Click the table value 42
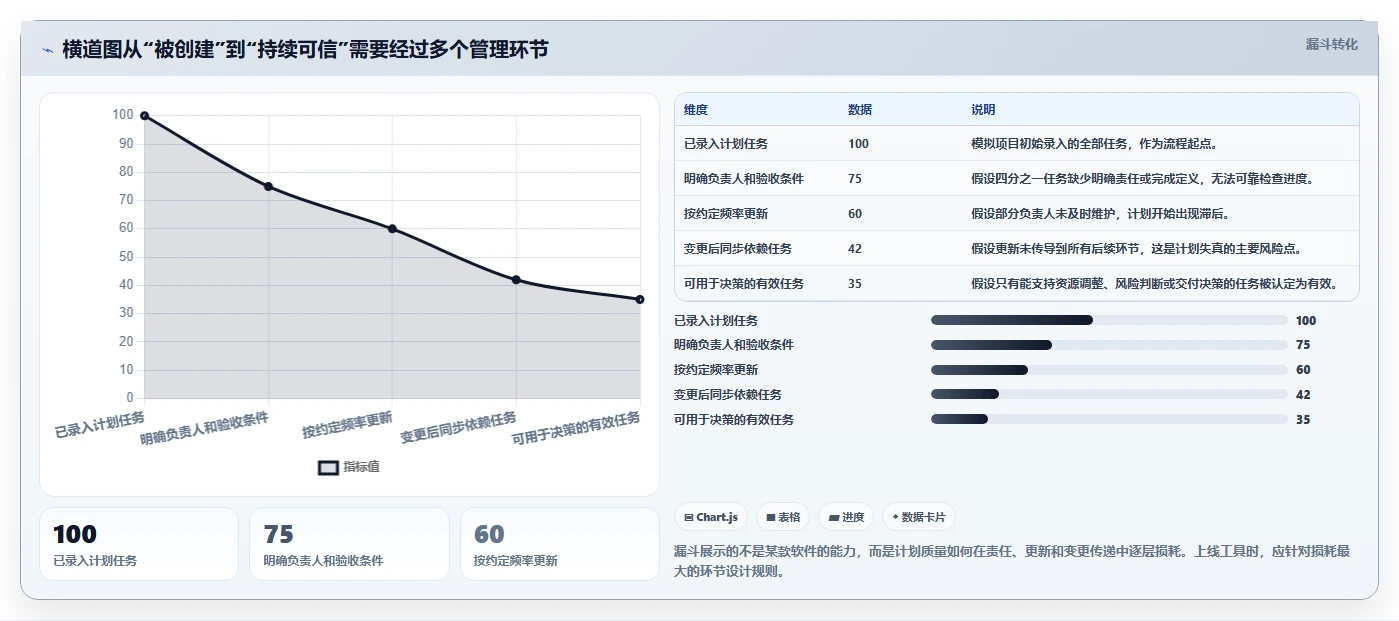The image size is (1399, 621). pyautogui.click(x=855, y=249)
